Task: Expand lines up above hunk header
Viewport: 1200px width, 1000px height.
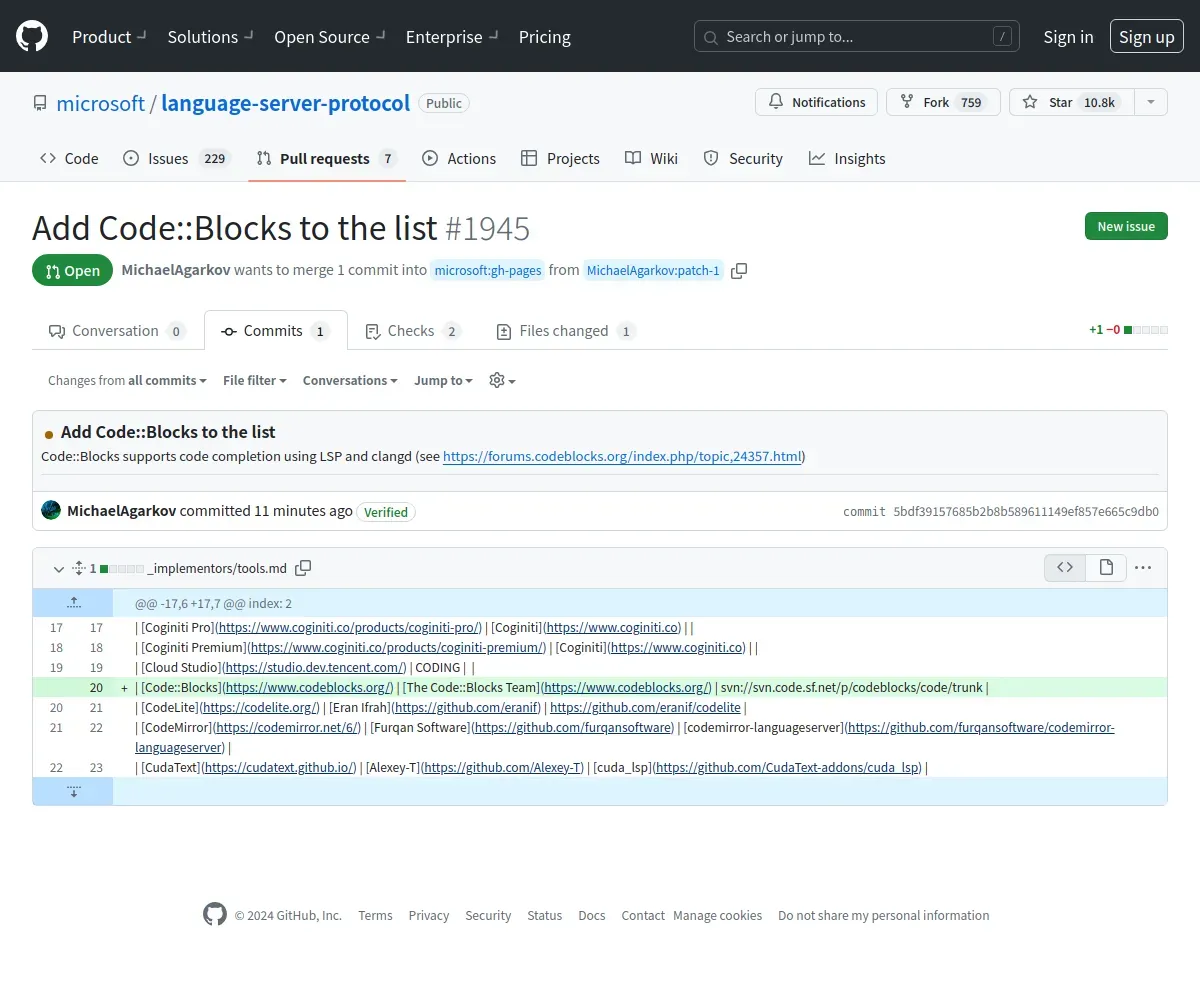Action: [73, 603]
